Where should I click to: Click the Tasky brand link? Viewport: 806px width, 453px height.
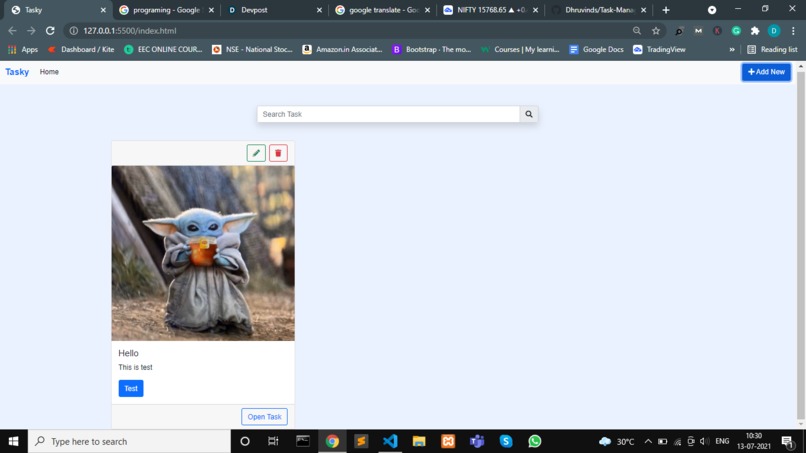[x=17, y=72]
